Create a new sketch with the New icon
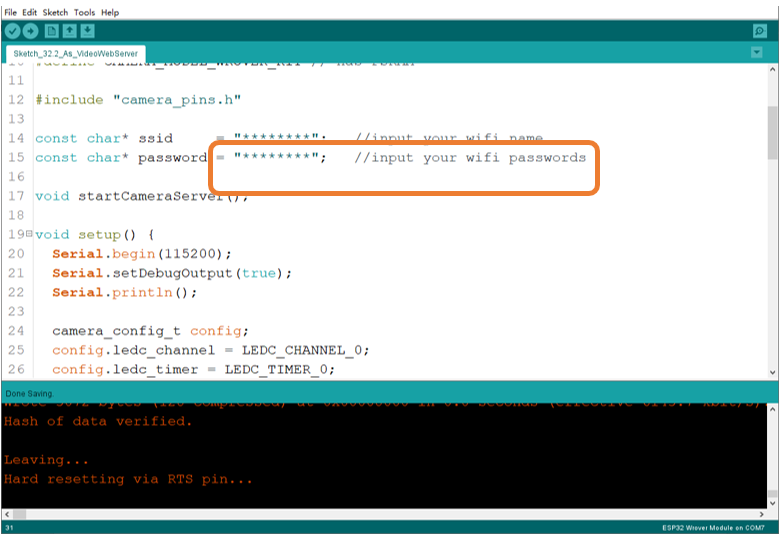This screenshot has width=782, height=536. (51, 31)
